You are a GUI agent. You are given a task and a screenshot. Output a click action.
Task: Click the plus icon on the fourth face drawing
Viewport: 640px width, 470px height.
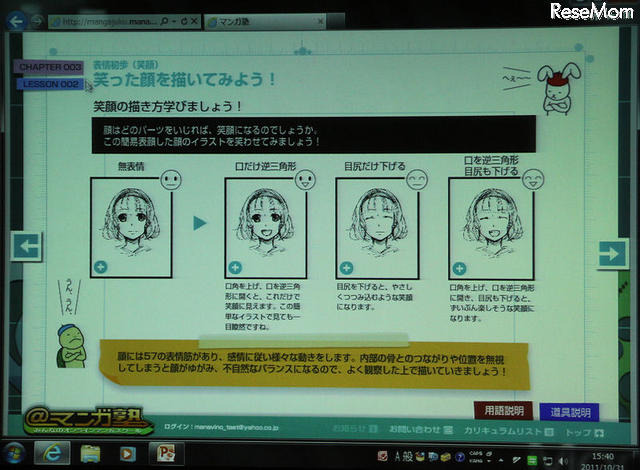point(458,268)
